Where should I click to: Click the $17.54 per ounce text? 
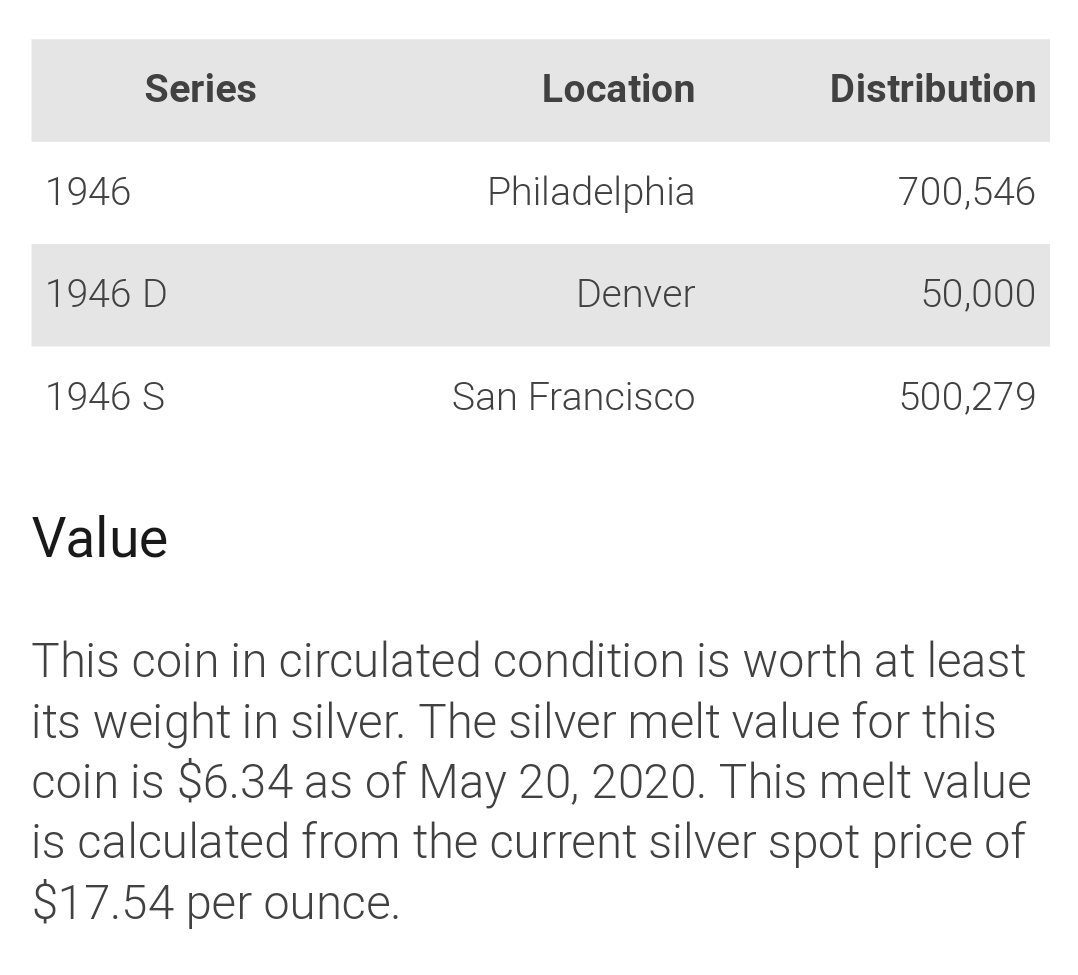[x=216, y=903]
